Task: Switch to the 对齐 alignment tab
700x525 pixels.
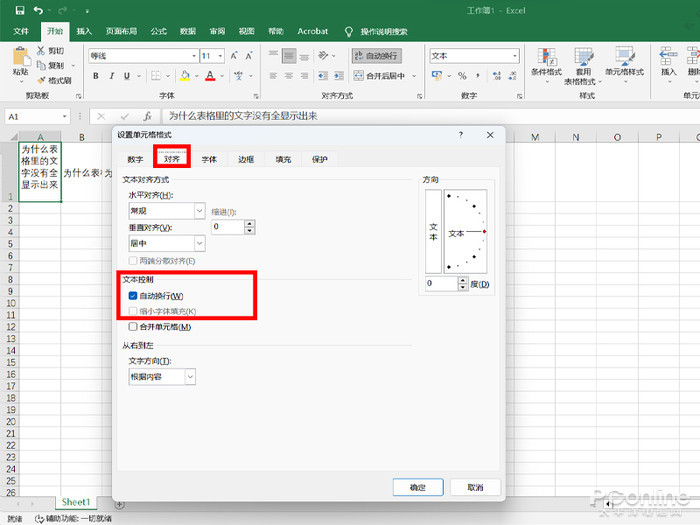Action: [x=172, y=159]
